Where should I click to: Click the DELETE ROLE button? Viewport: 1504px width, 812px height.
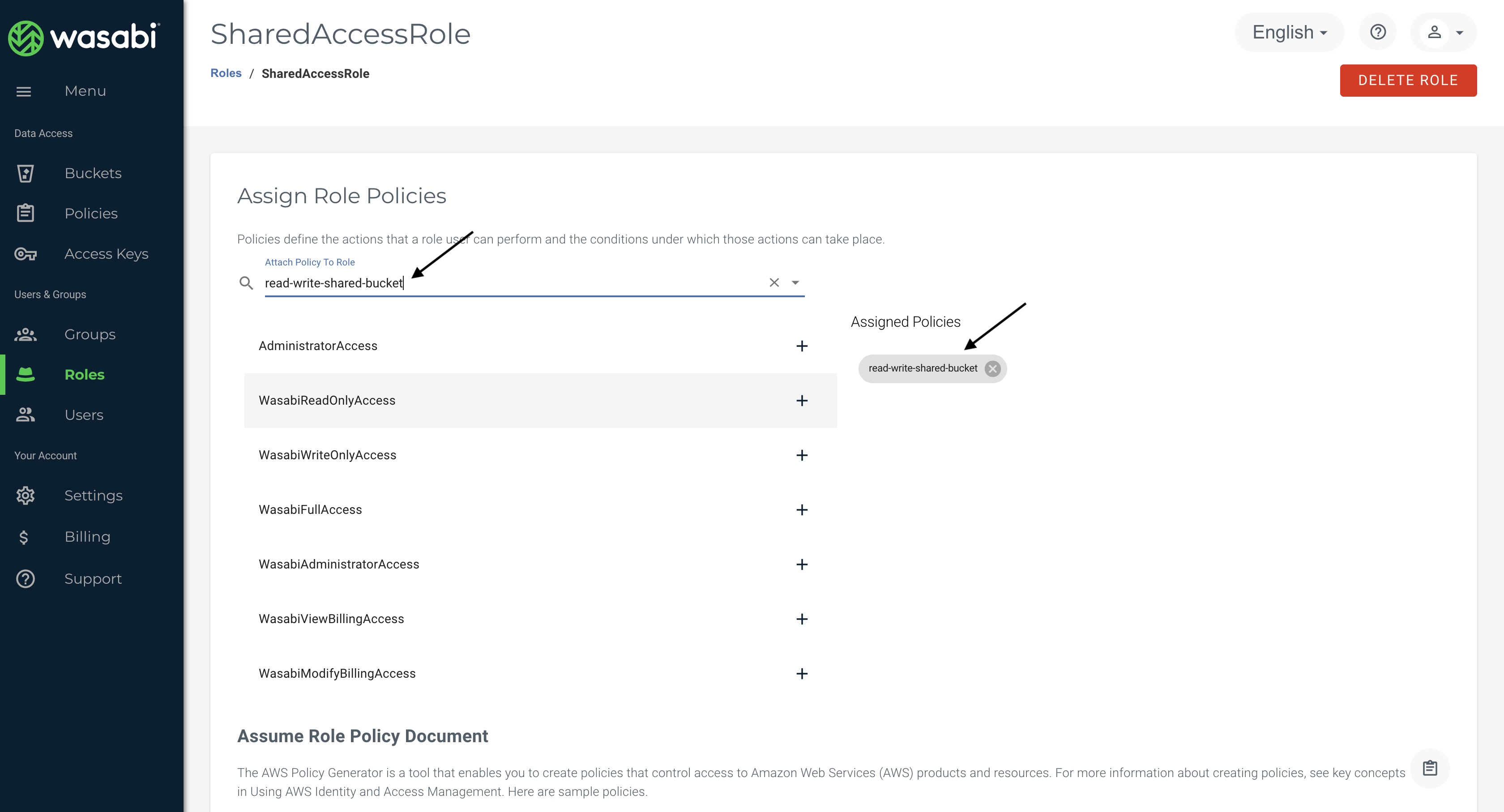pyautogui.click(x=1408, y=81)
